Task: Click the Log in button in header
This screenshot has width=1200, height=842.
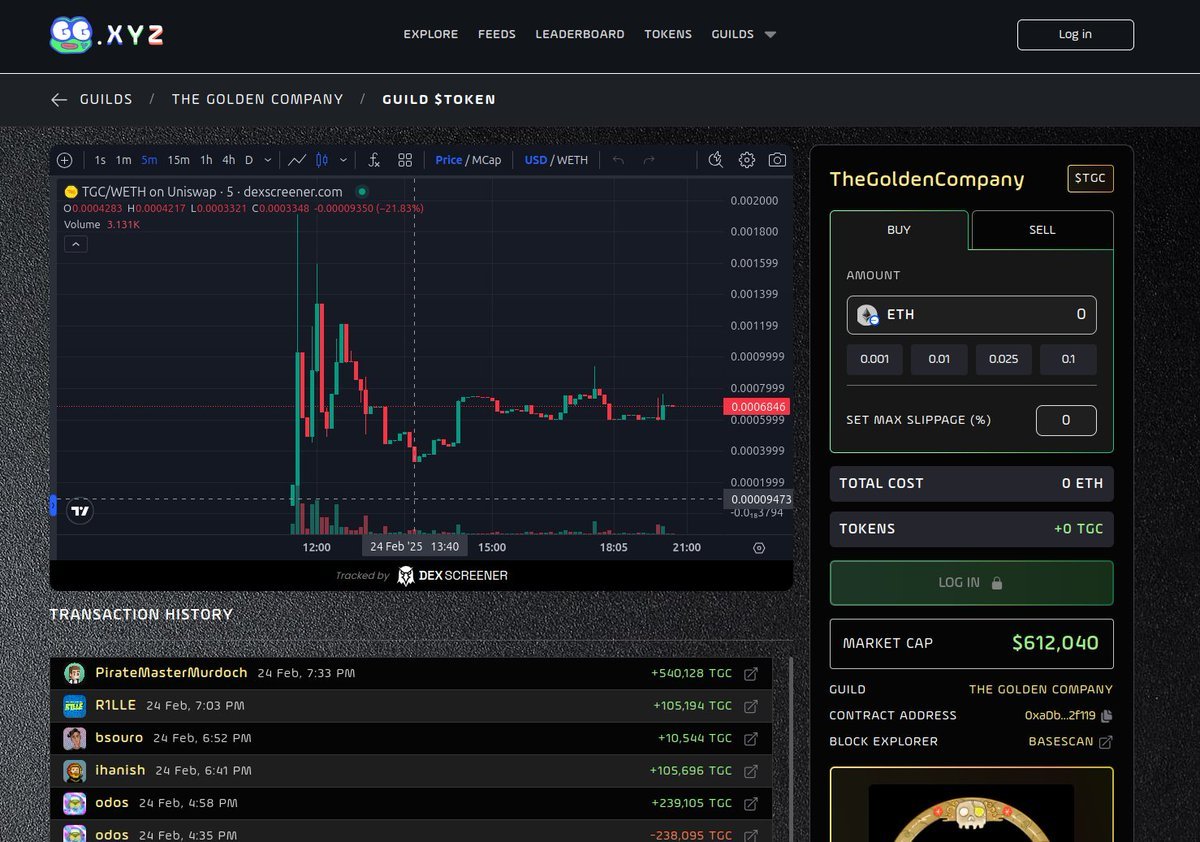Action: coord(1075,34)
